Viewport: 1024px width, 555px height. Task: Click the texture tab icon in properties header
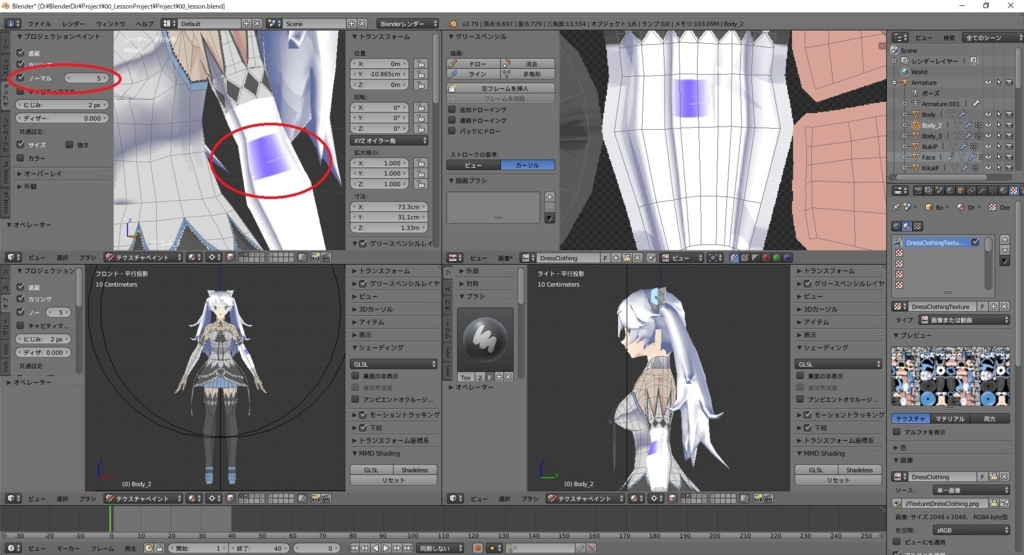1014,191
